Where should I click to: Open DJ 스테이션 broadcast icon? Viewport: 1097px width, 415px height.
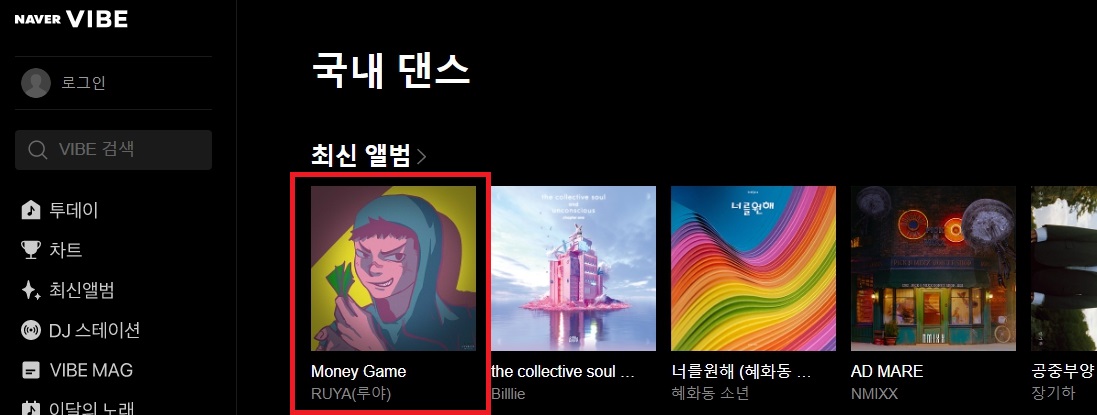(31, 330)
